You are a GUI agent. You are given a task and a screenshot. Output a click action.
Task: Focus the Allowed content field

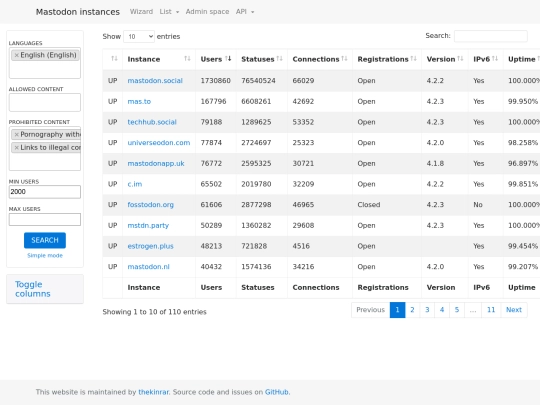(x=45, y=102)
